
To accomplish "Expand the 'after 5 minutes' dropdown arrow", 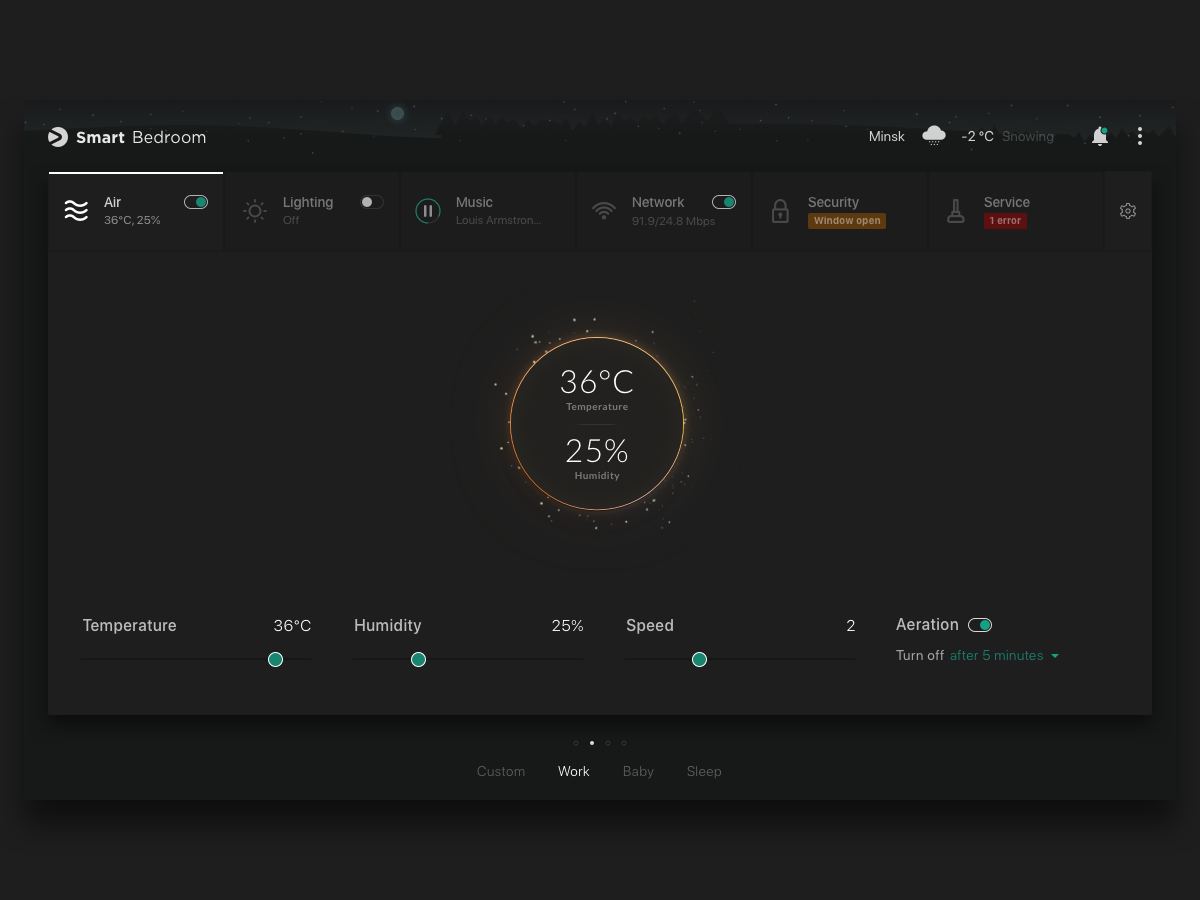I will [x=1055, y=656].
